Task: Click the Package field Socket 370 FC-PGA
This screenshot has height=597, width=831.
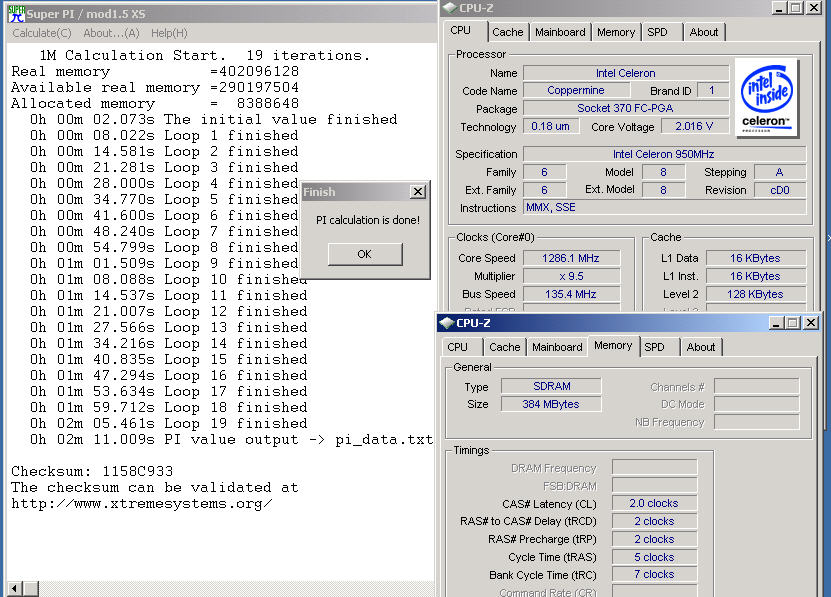Action: [x=626, y=108]
